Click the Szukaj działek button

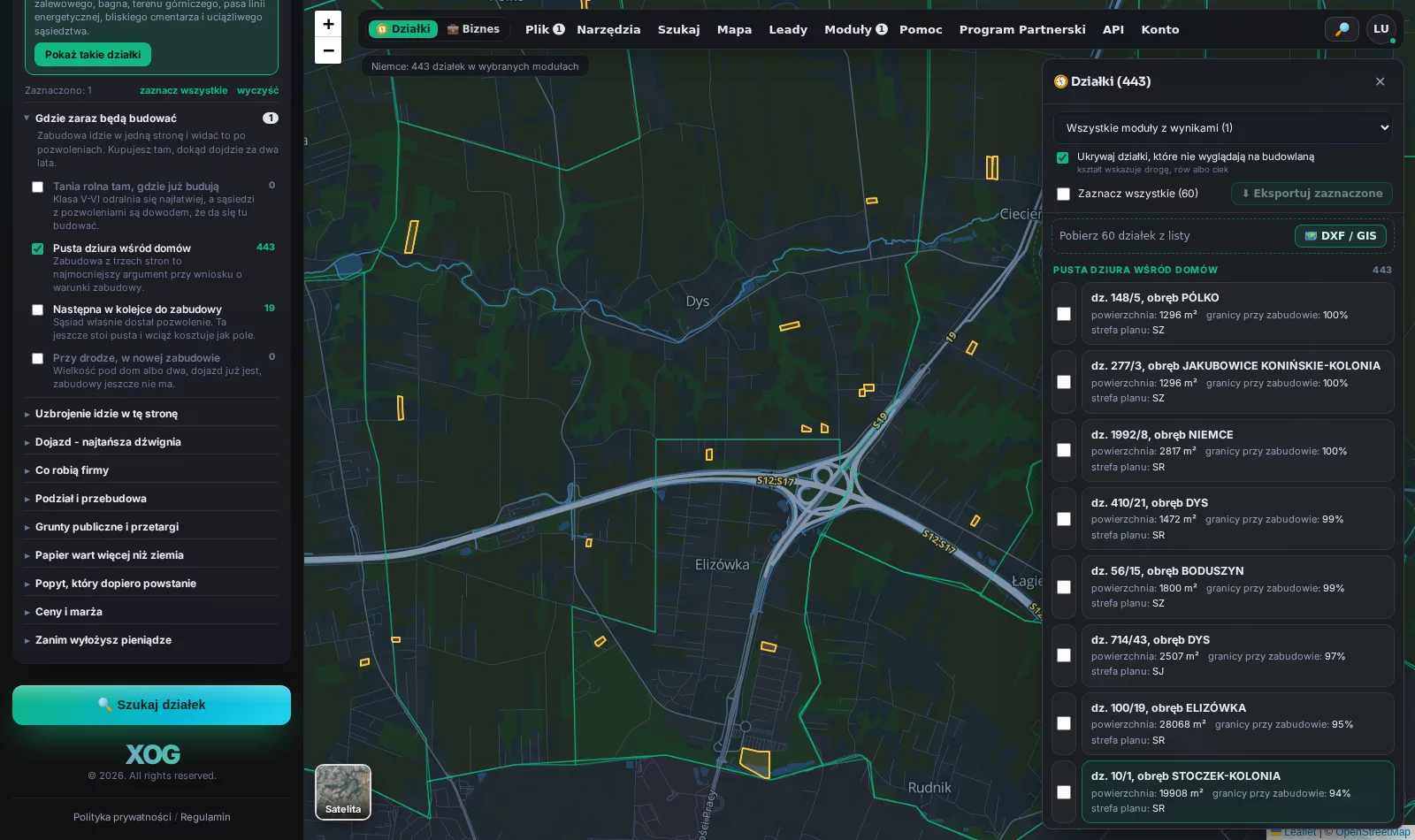(x=151, y=705)
